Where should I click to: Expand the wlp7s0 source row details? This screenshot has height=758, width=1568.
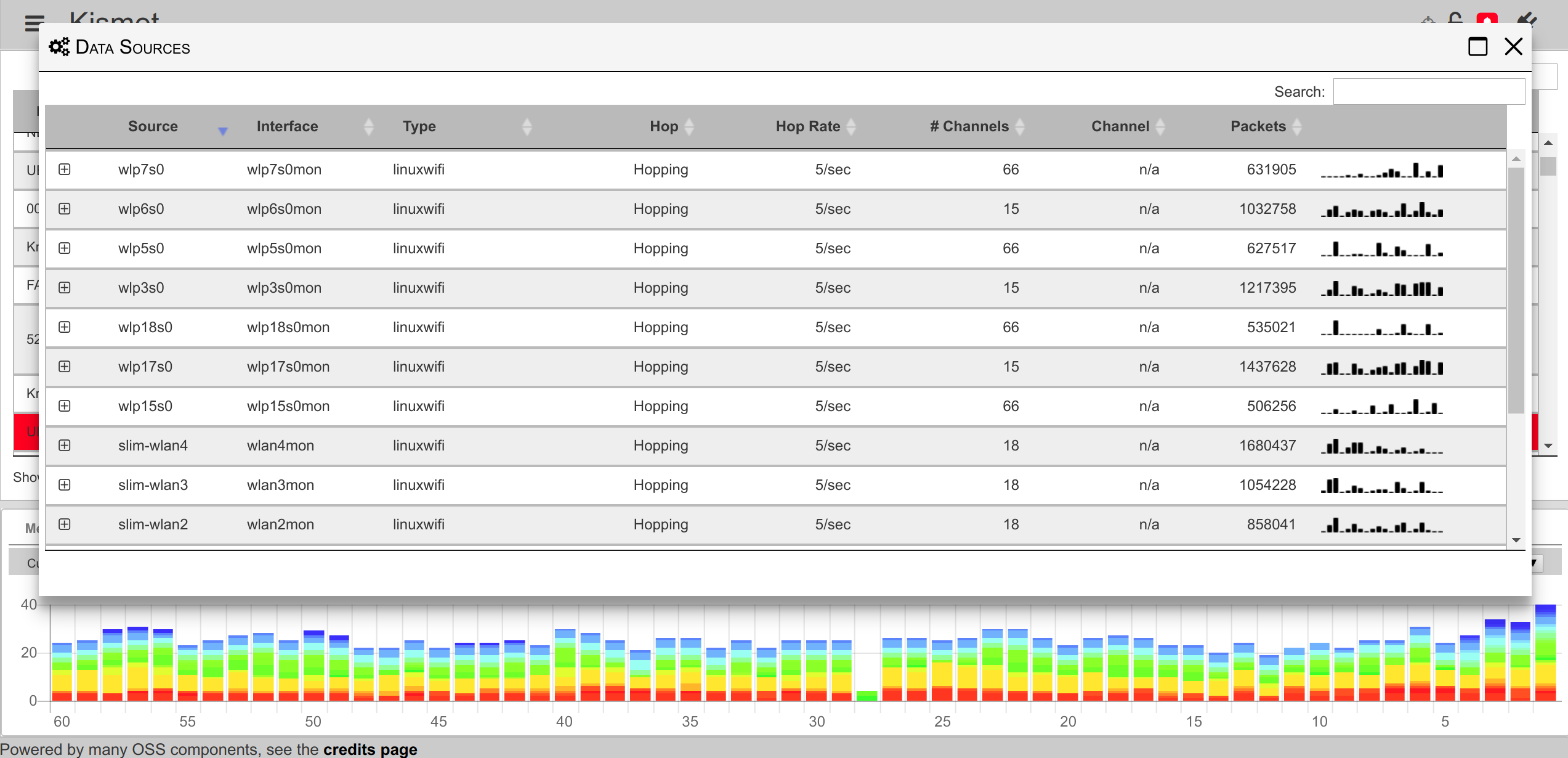65,169
